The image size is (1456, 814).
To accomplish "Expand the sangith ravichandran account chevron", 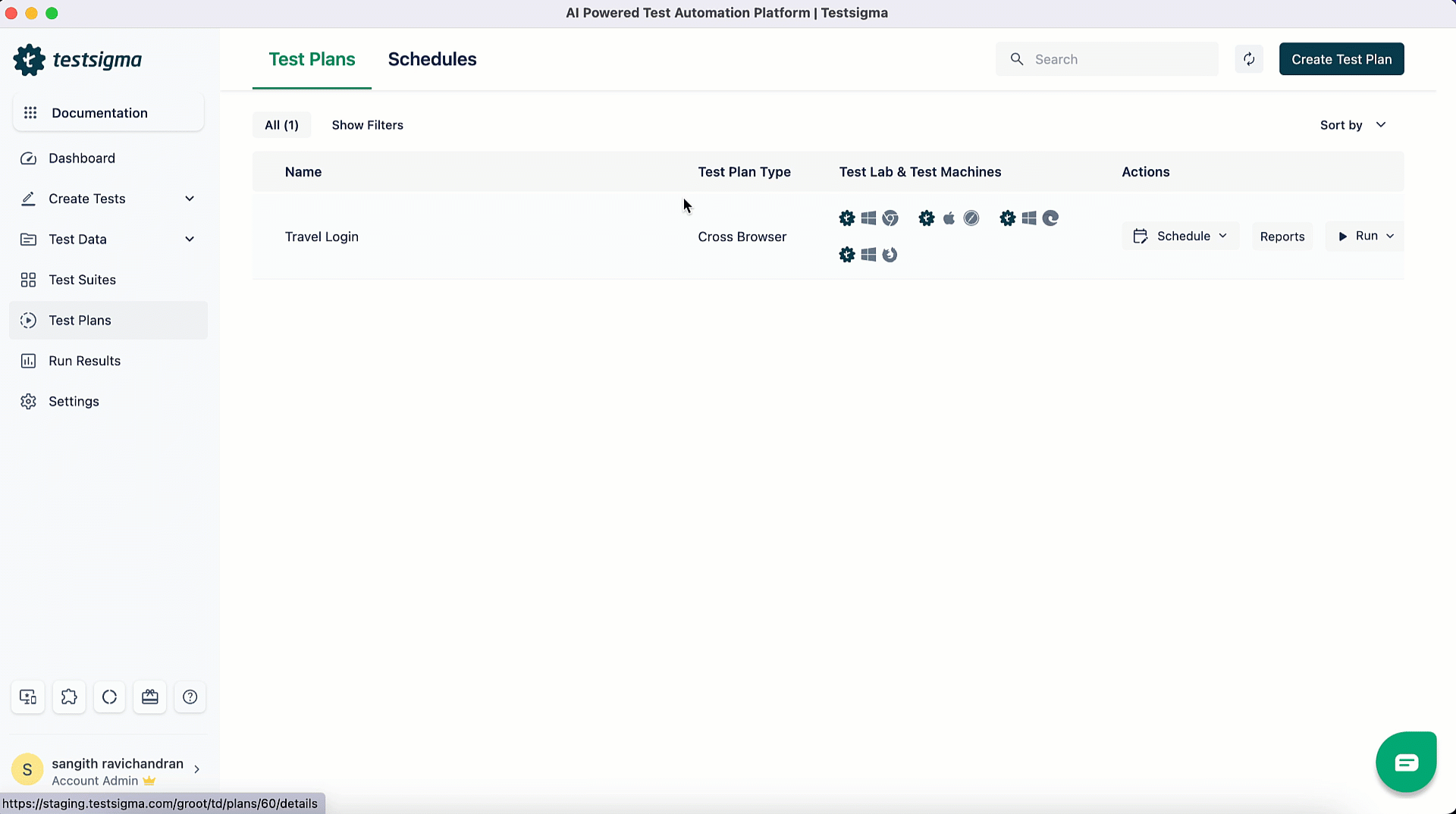I will coord(197,769).
